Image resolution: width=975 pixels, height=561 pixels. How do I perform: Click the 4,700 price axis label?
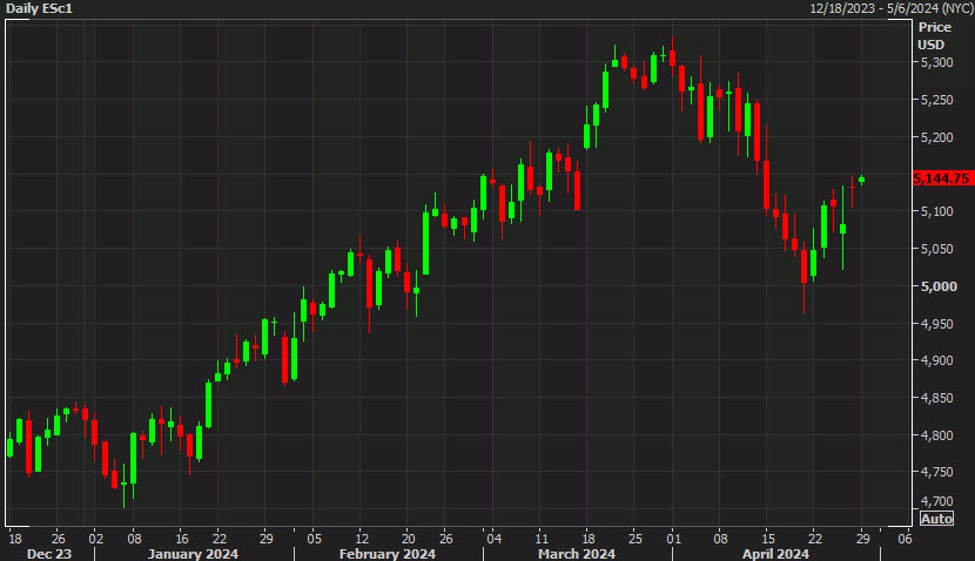(936, 501)
